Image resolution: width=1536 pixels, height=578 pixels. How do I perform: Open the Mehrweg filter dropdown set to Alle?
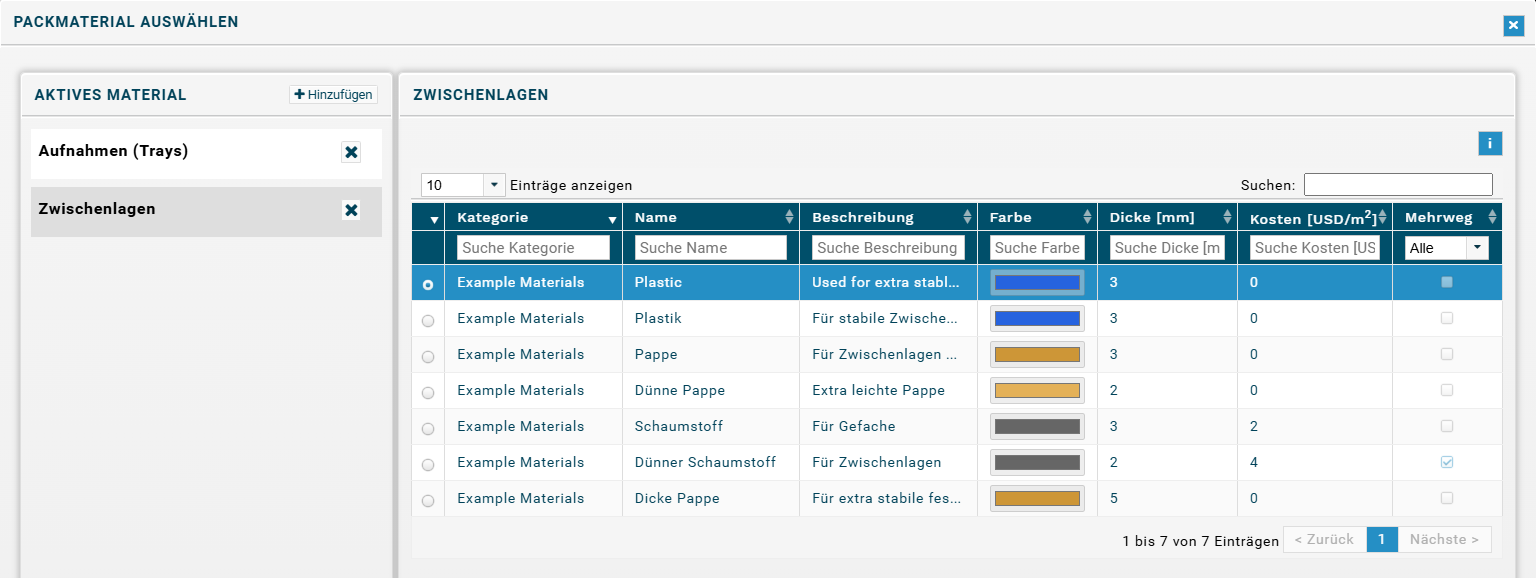point(1446,248)
